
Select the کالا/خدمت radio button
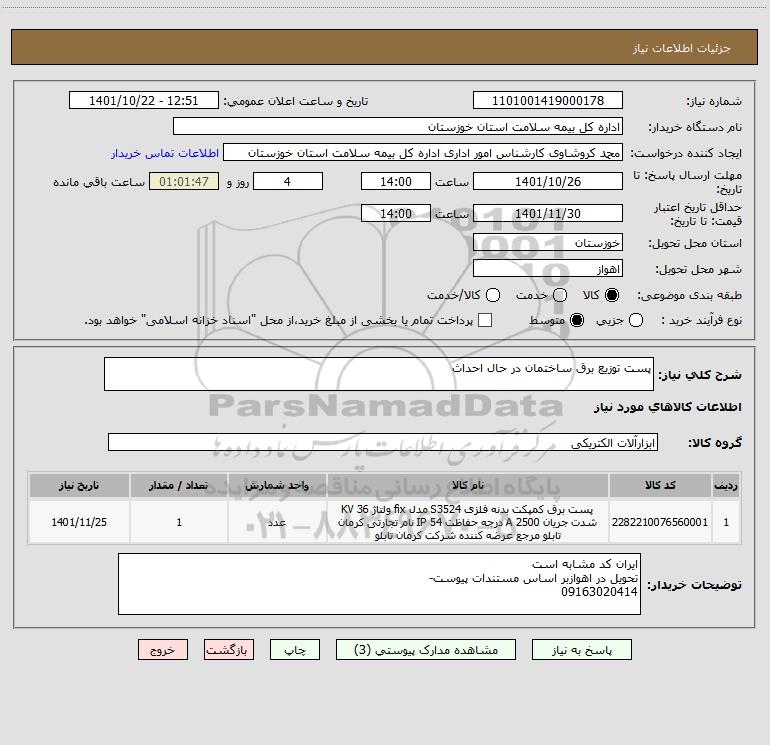[x=493, y=295]
